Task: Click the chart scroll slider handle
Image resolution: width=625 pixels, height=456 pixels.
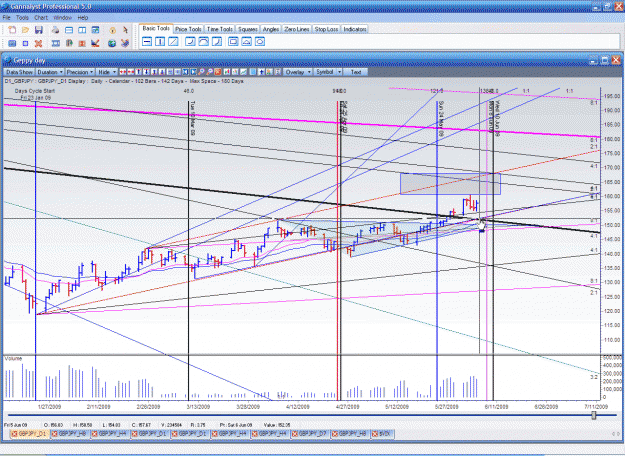Action: (x=594, y=415)
